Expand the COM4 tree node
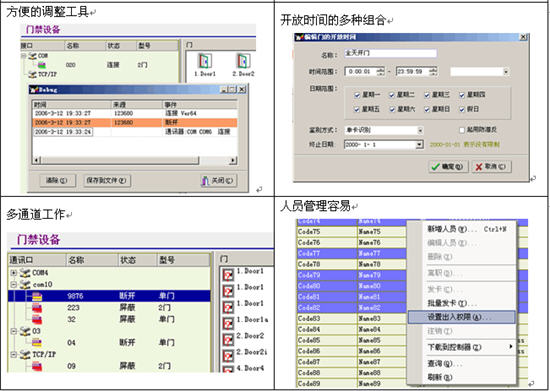 coord(14,272)
